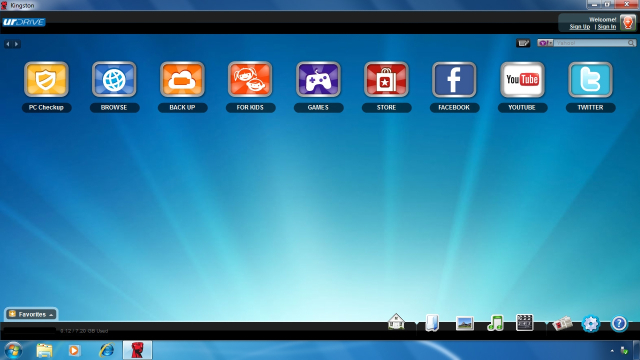Click the BACK UP label
Screen dimensions: 640x360
182,107
